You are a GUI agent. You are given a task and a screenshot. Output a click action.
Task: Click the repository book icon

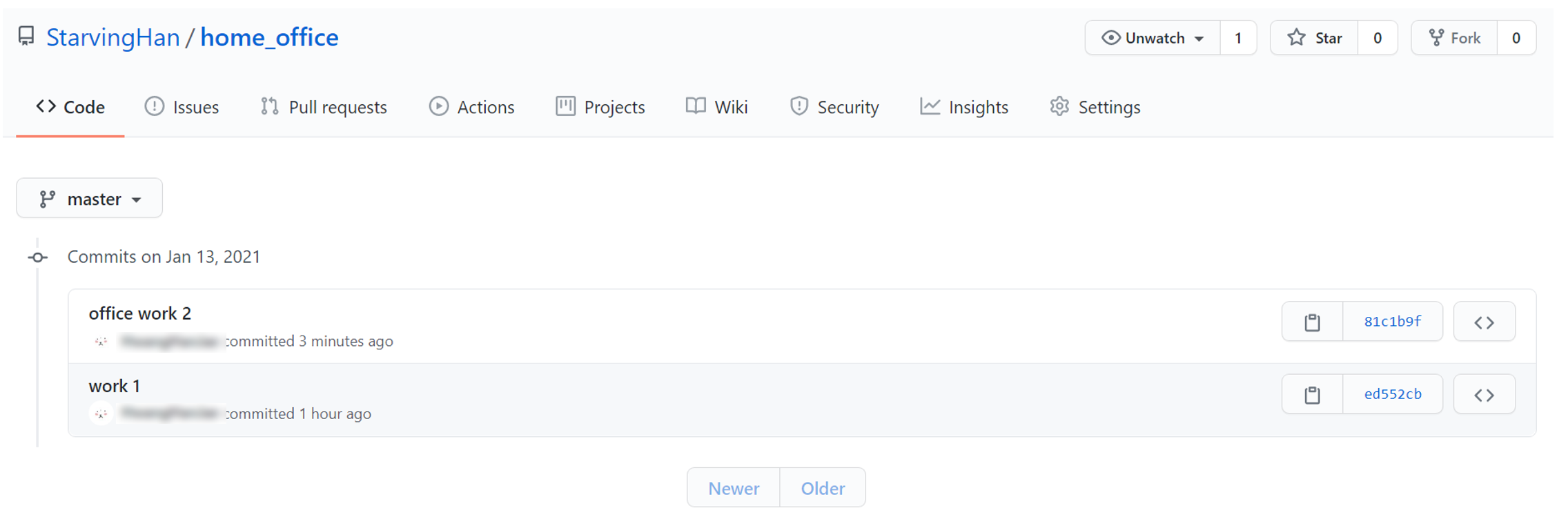pos(26,37)
